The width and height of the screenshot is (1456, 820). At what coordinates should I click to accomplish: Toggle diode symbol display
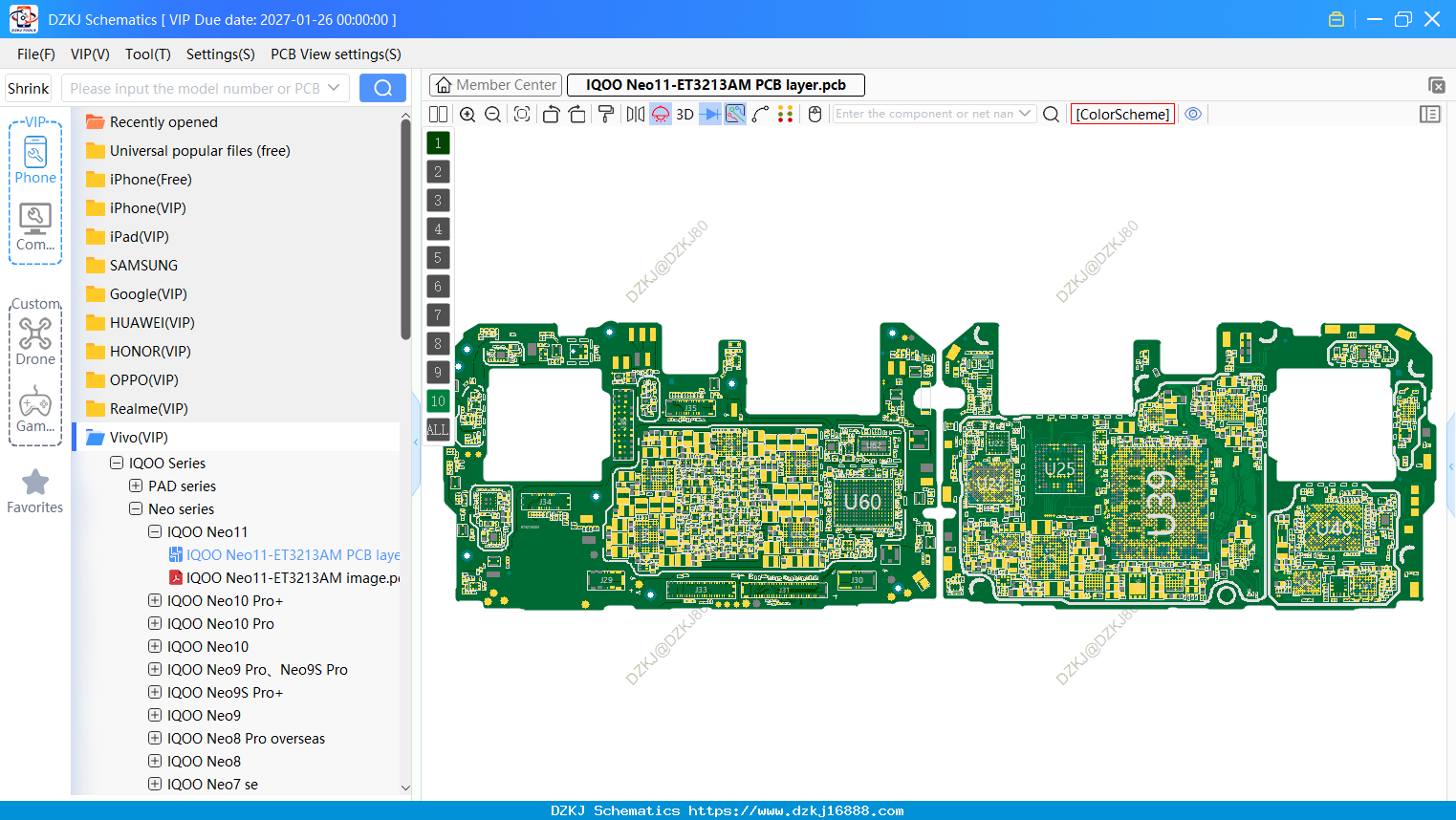(x=710, y=114)
